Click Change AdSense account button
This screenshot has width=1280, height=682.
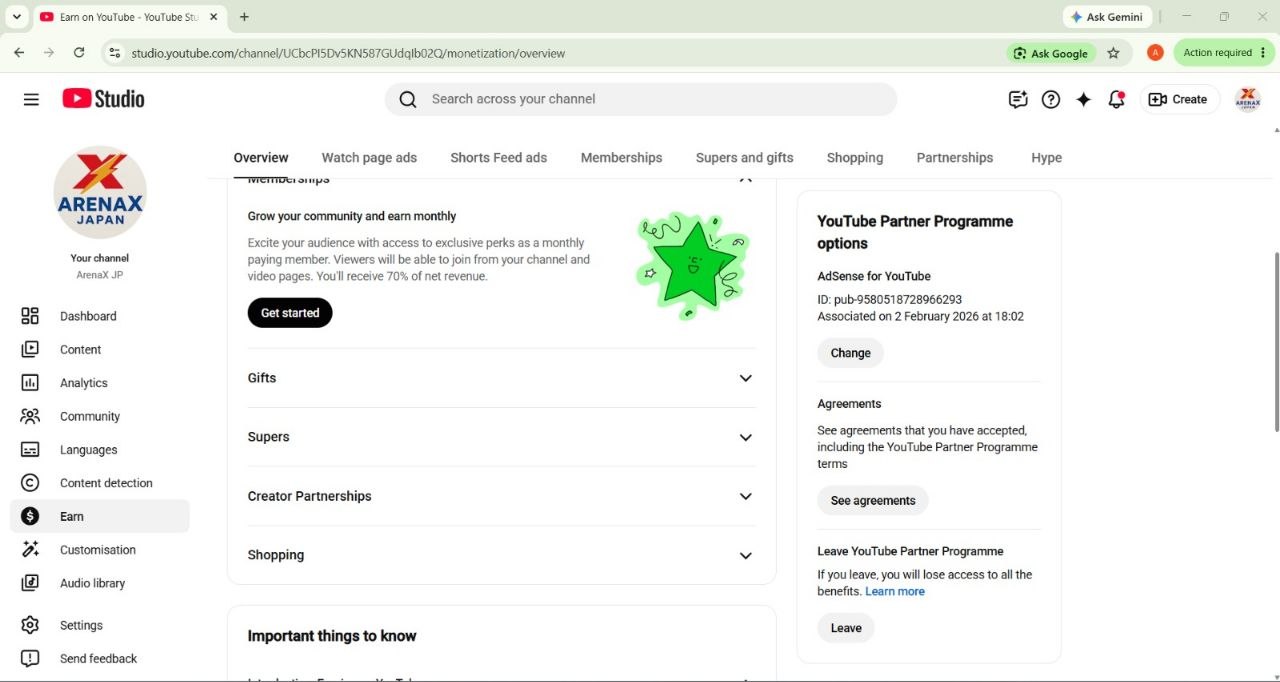point(850,353)
